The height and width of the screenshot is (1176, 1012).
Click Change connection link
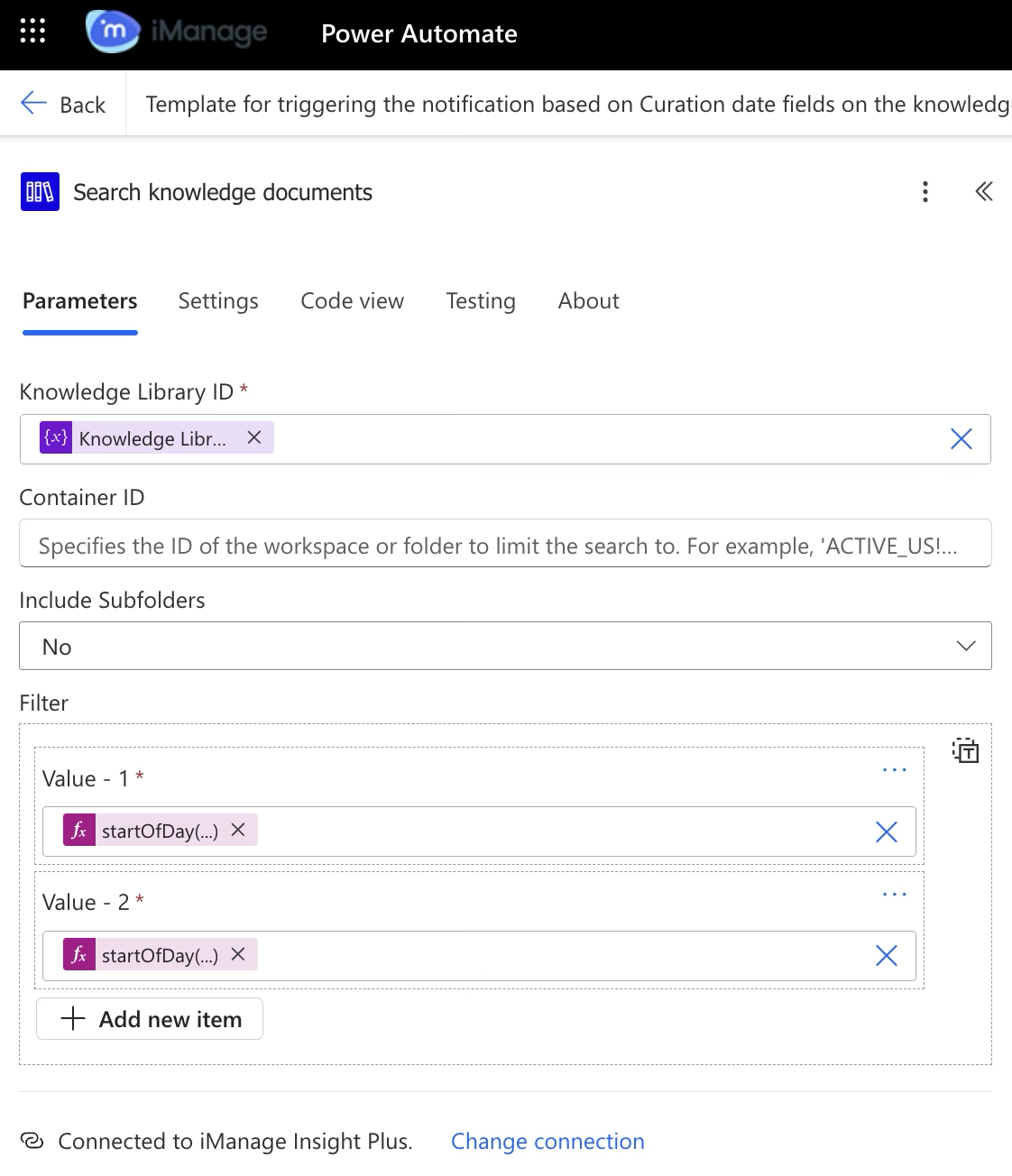pyautogui.click(x=547, y=1142)
